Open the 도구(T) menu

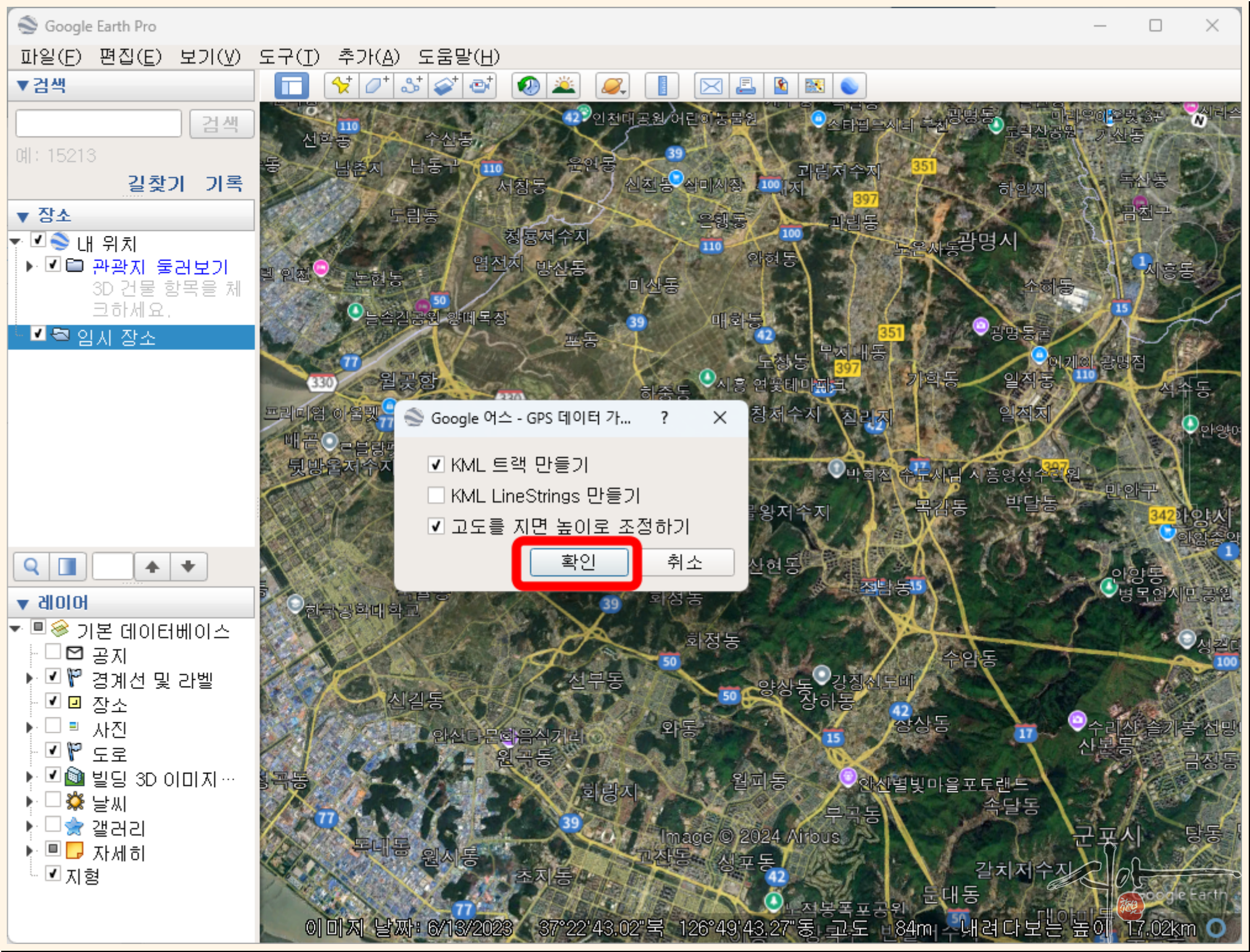click(x=288, y=57)
